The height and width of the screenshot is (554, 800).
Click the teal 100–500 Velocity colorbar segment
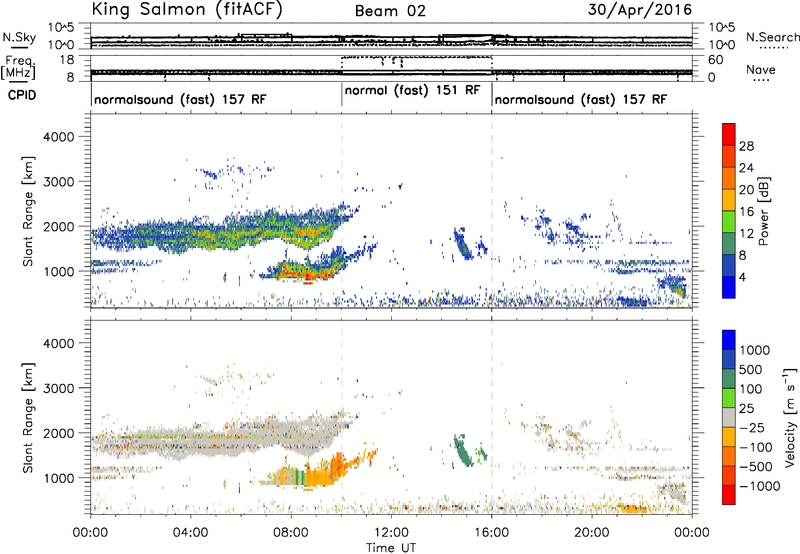[729, 379]
